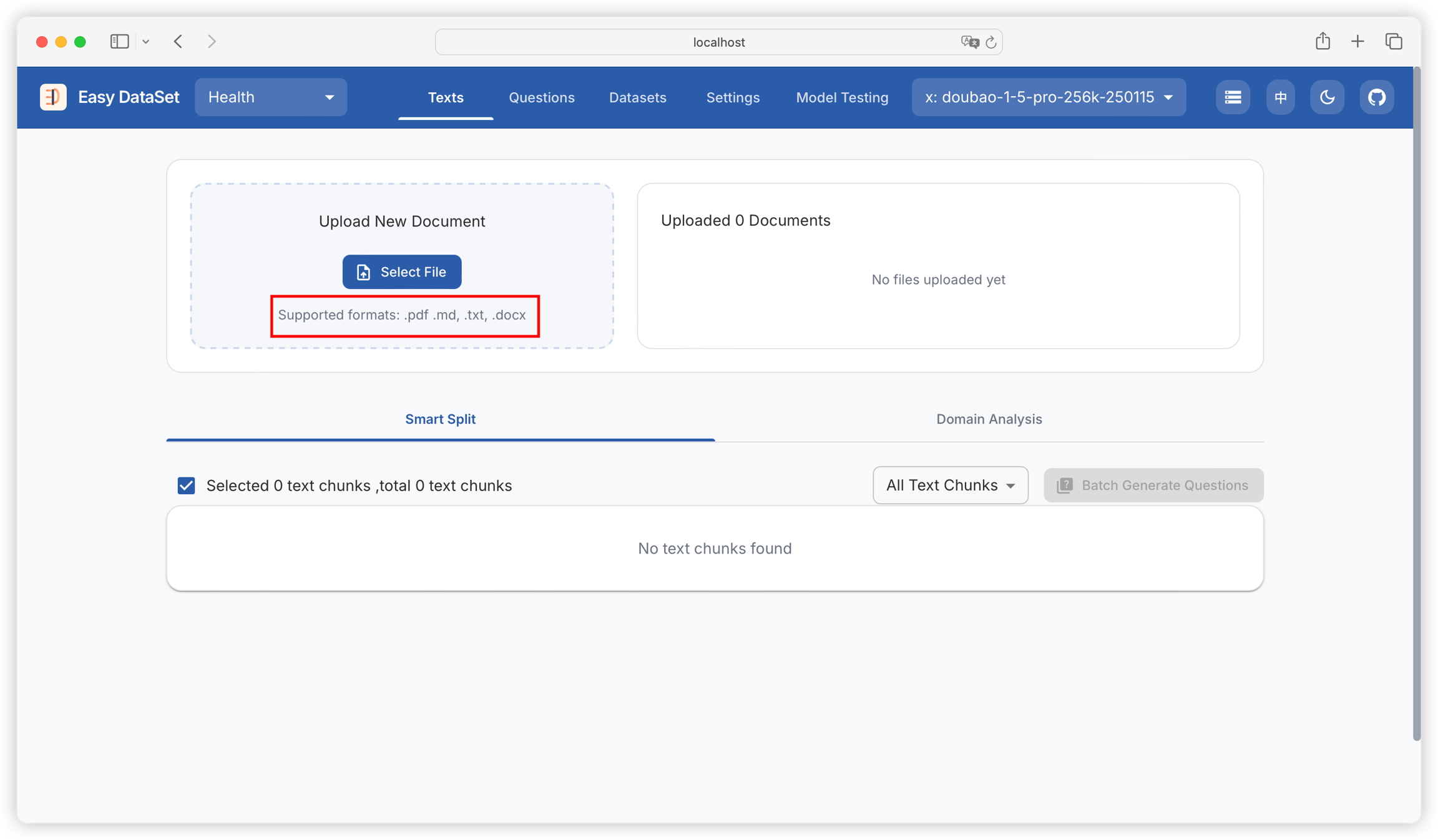This screenshot has height=840, width=1438.
Task: Click the translate icon in address bar
Action: [x=969, y=42]
